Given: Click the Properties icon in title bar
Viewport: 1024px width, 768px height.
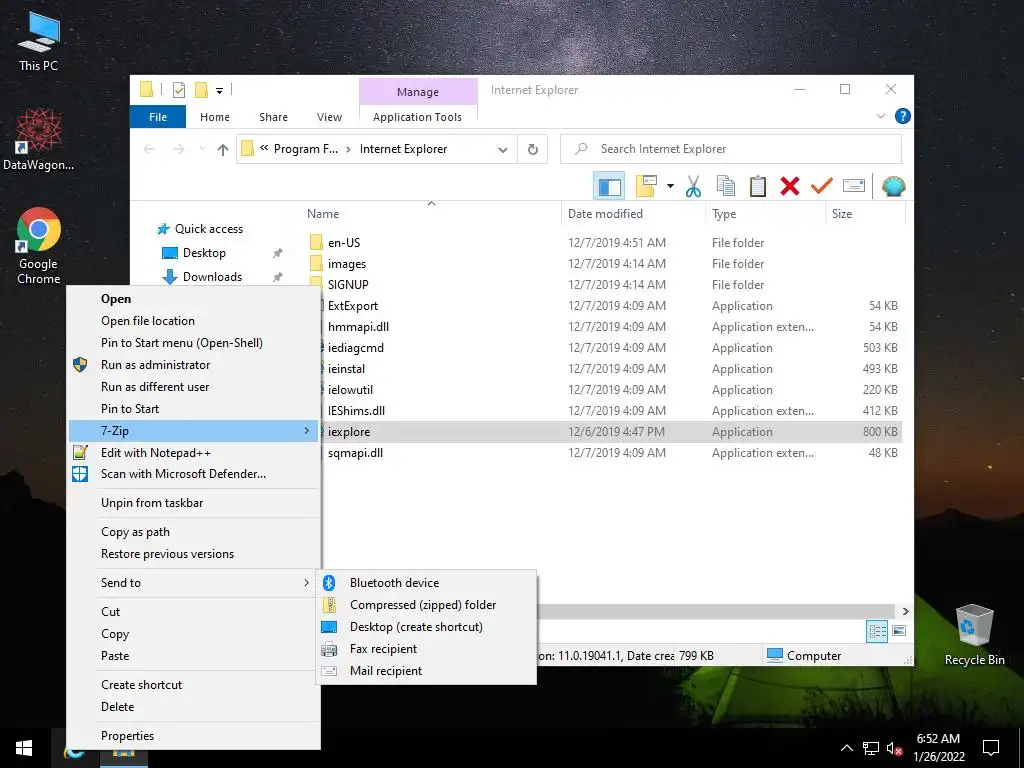Looking at the screenshot, I should coord(178,90).
